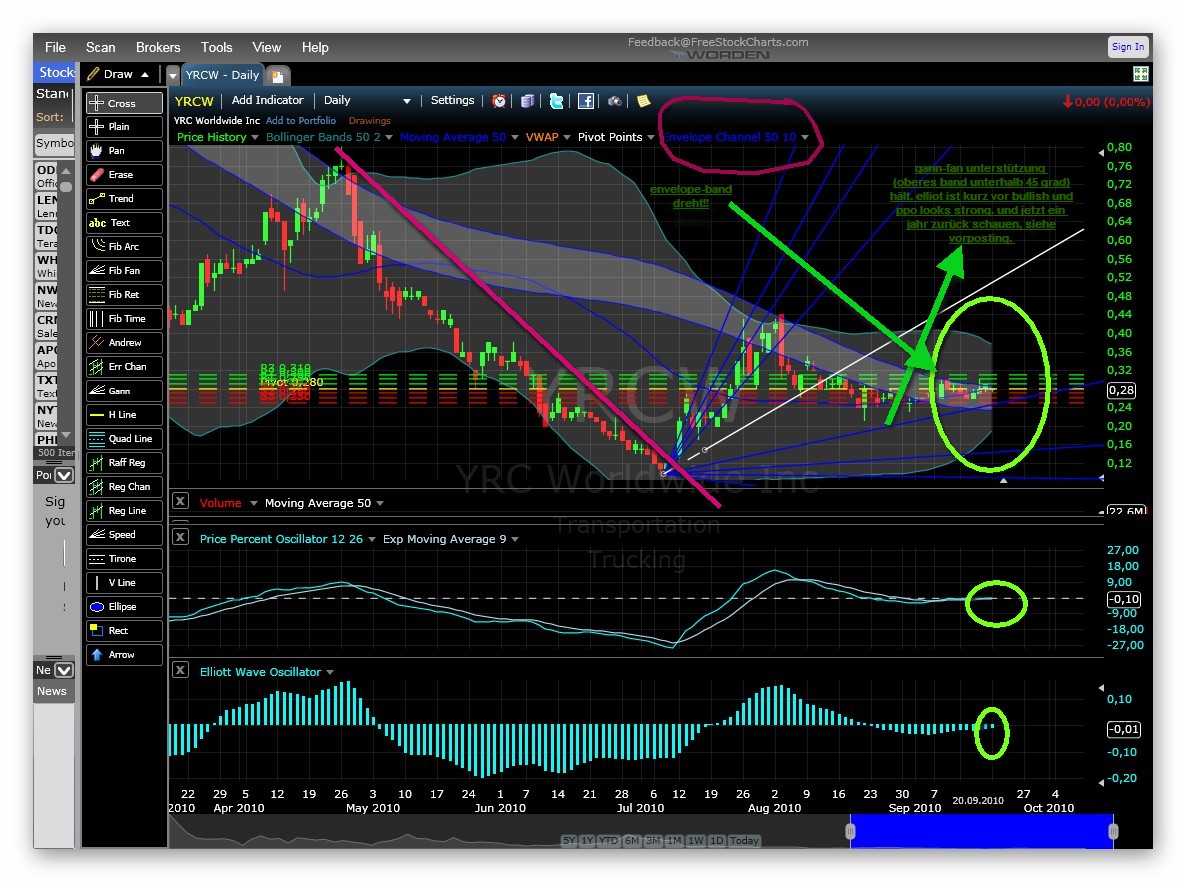Select the Arrow drawing tool
The width and height of the screenshot is (1186, 882).
click(x=124, y=654)
